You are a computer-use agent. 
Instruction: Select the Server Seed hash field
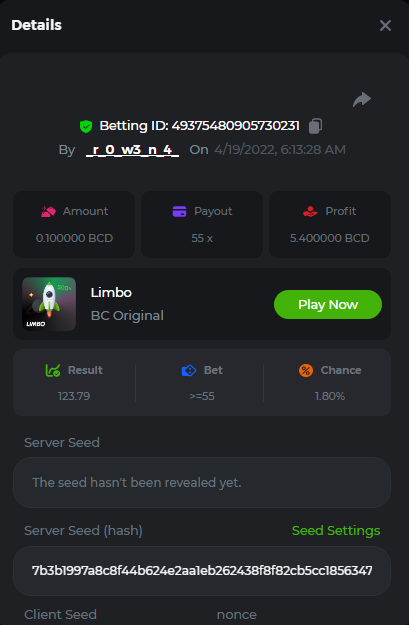(x=202, y=571)
